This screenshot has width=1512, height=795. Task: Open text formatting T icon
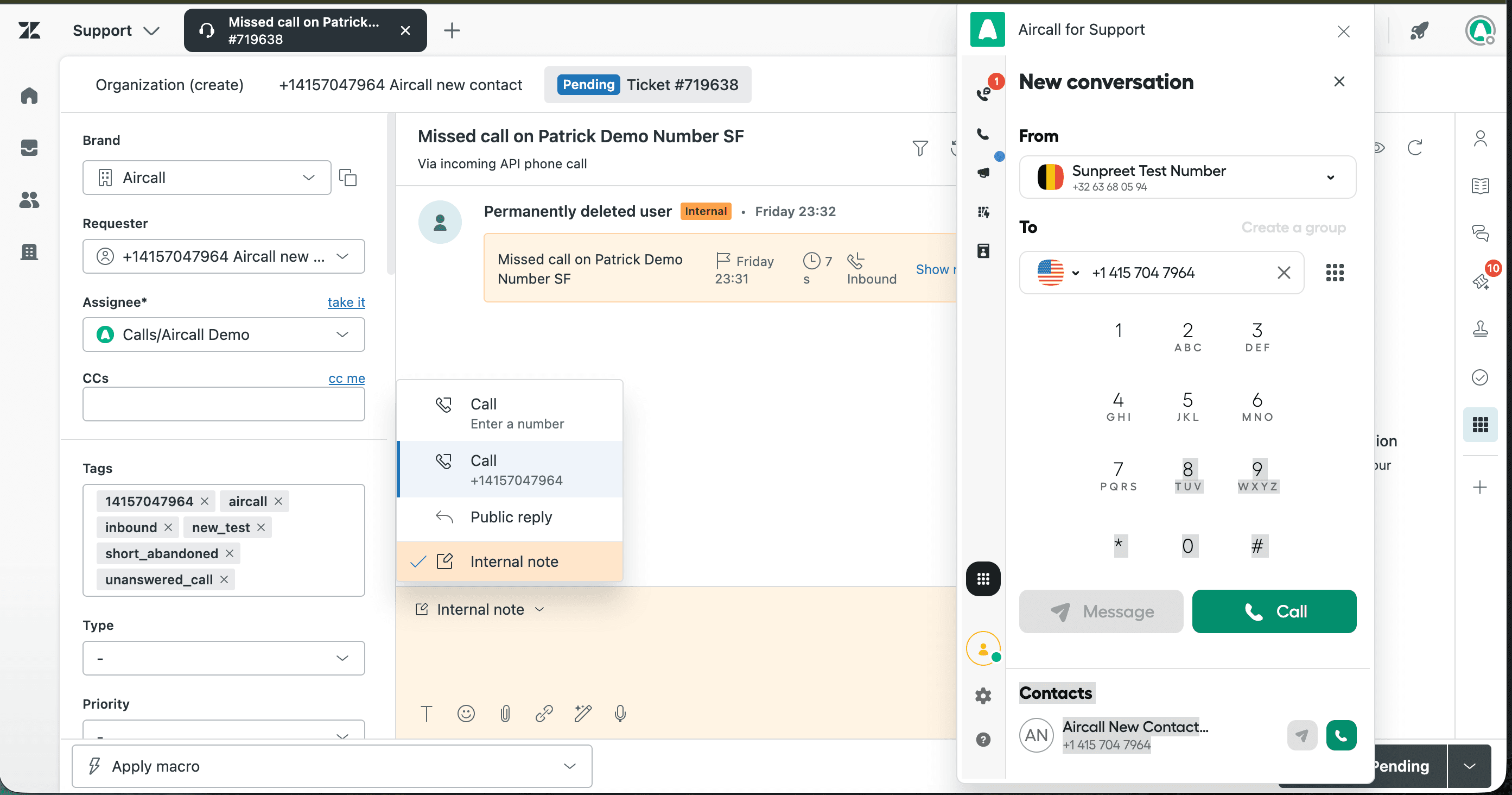click(x=427, y=714)
